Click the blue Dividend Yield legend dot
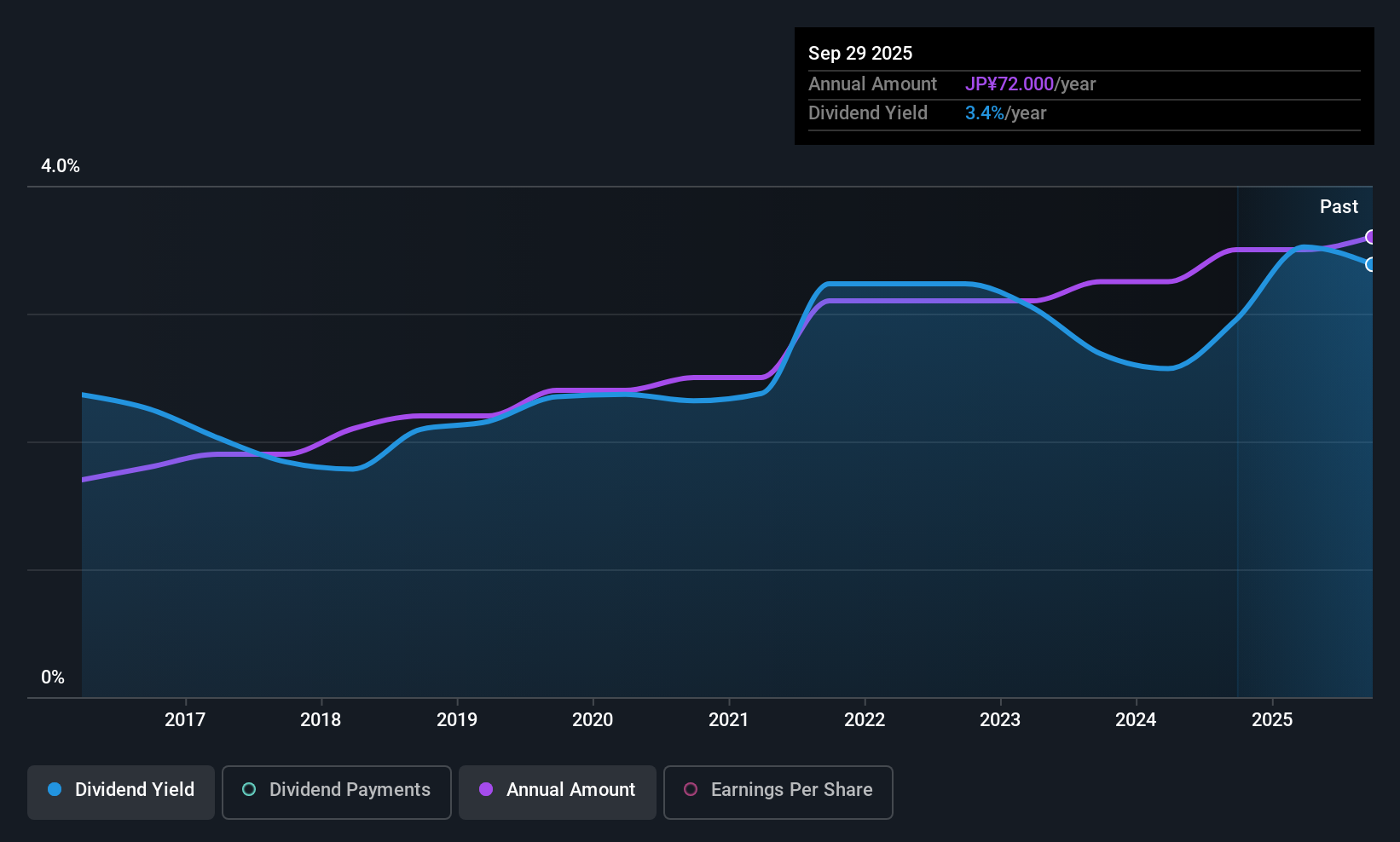 tap(55, 790)
